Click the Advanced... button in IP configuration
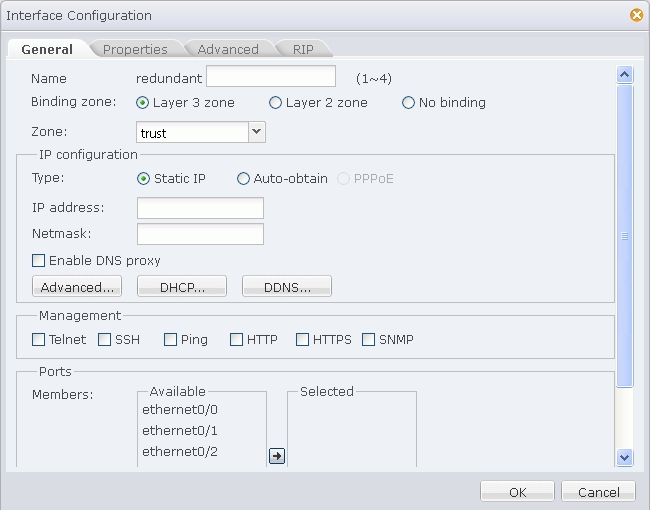 77,287
